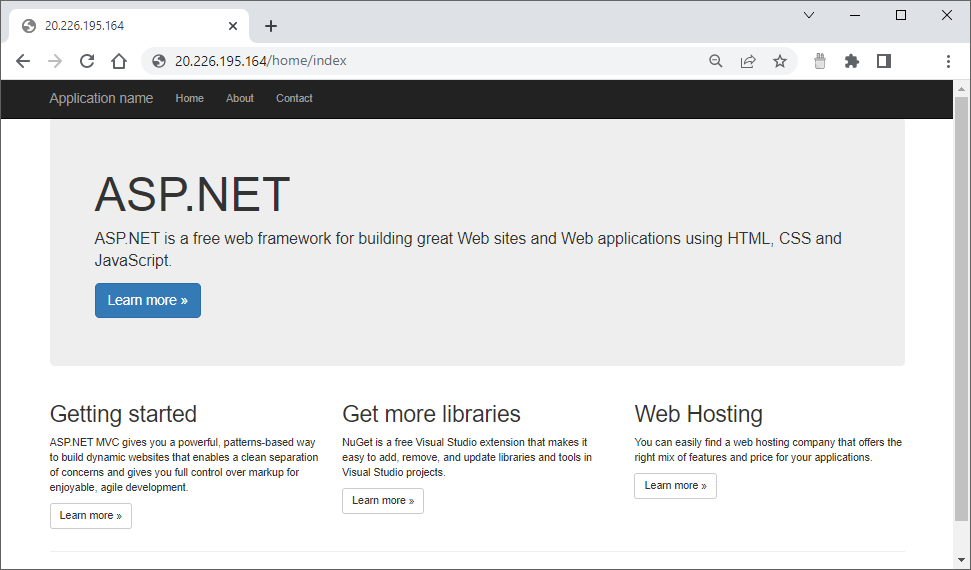Share this page icon
Image resolution: width=971 pixels, height=570 pixels.
pyautogui.click(x=748, y=61)
